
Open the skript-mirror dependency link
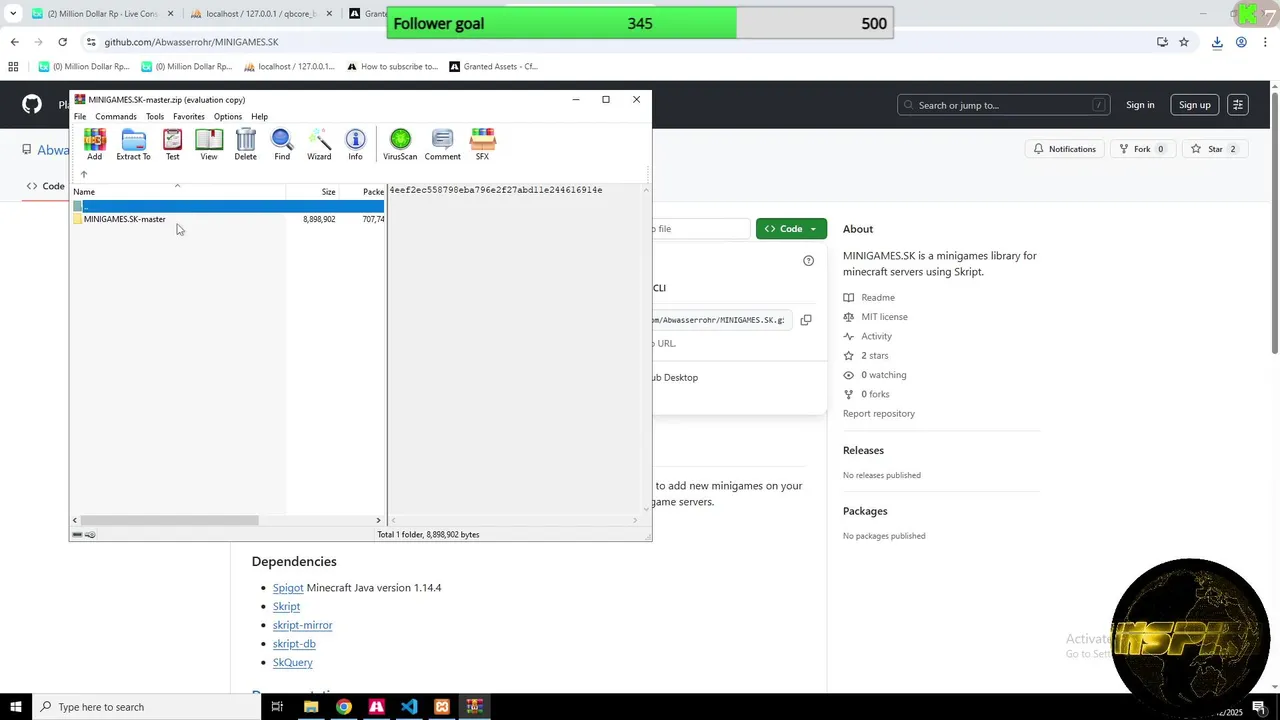point(302,625)
